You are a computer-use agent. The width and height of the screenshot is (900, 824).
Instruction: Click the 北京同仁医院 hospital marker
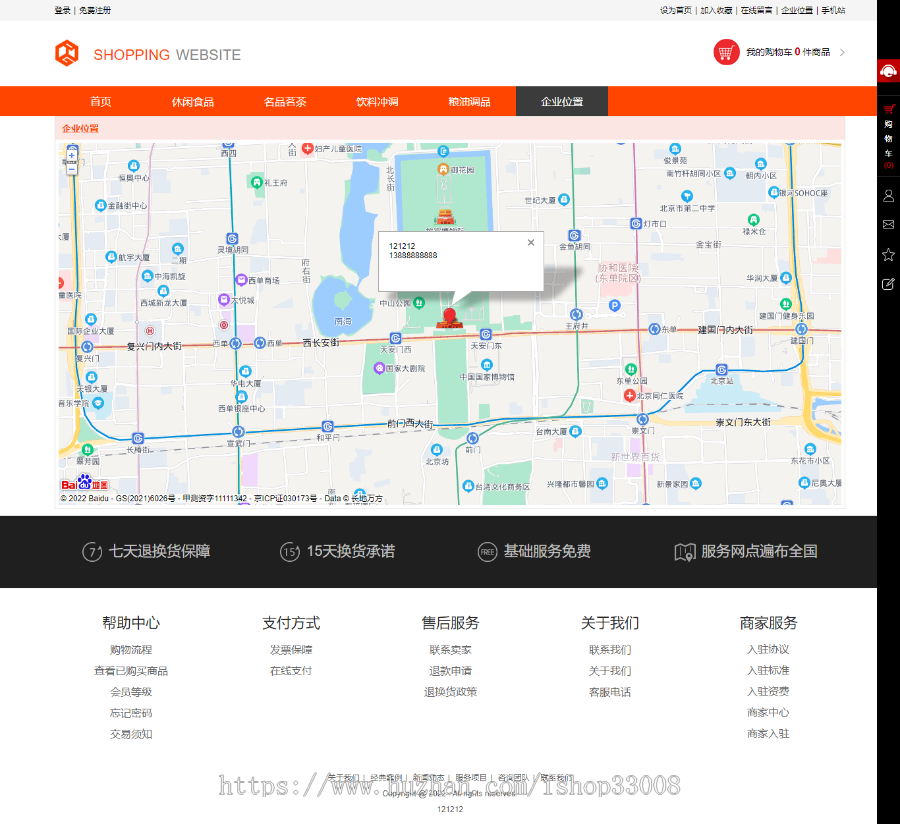629,395
